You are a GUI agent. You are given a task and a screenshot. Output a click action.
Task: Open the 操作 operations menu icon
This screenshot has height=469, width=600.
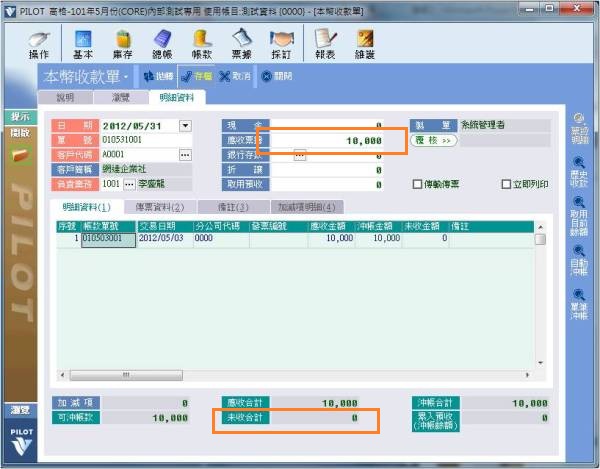39,45
